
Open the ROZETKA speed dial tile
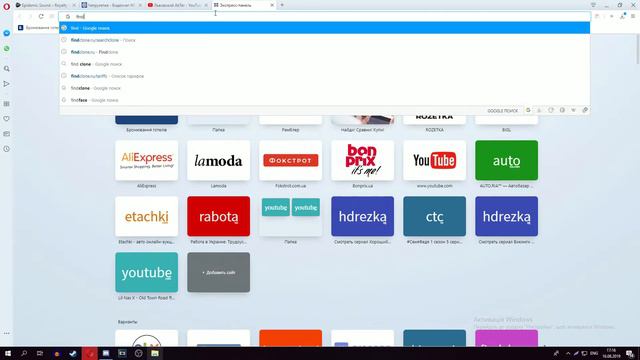coord(434,119)
